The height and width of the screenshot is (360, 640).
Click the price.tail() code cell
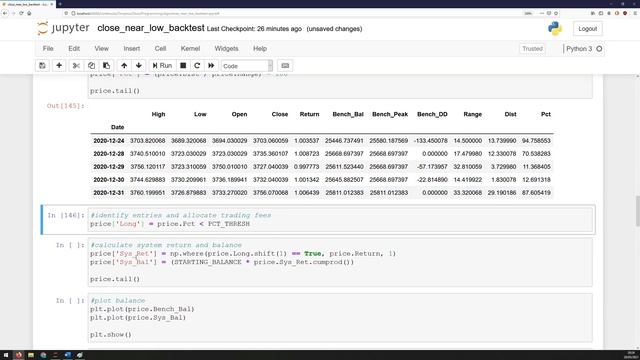pyautogui.click(x=340, y=87)
